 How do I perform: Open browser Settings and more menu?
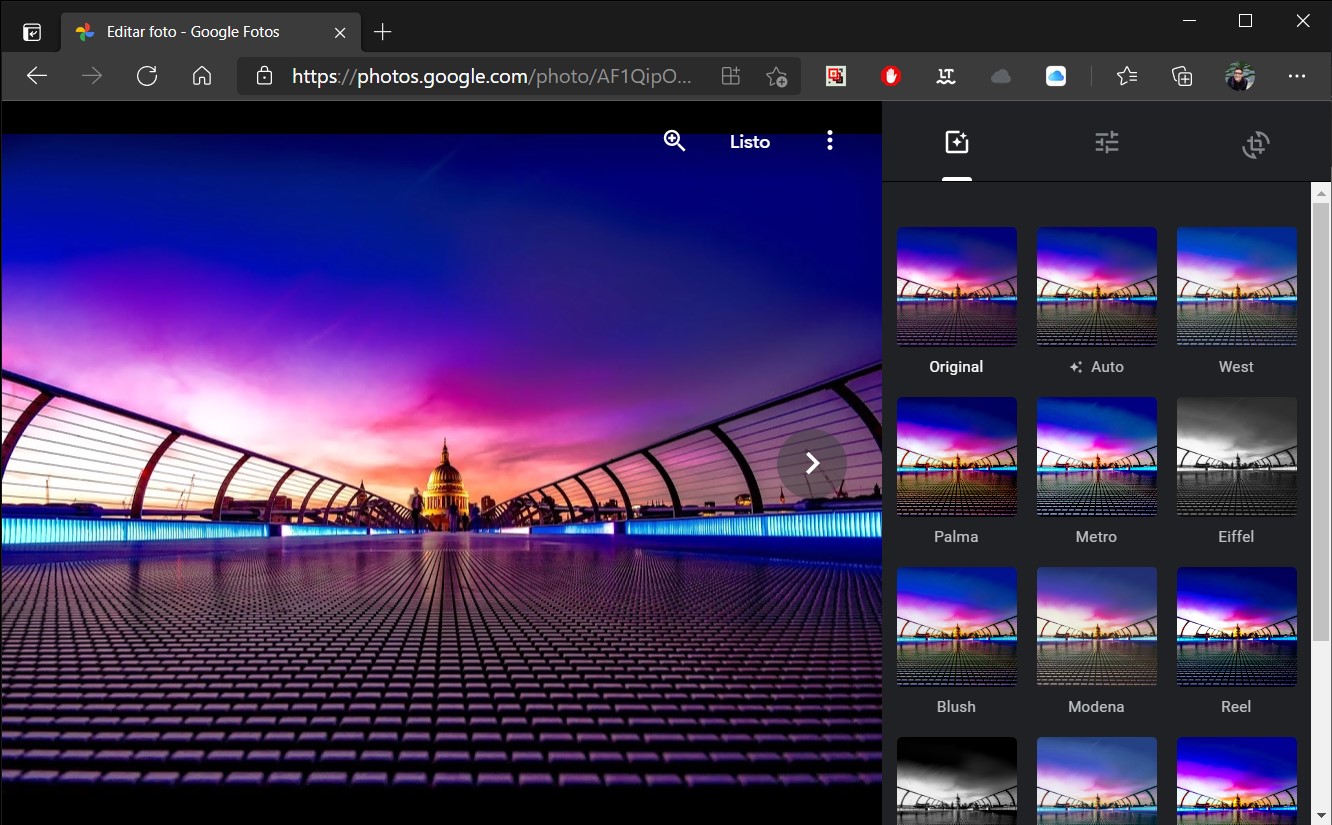click(1297, 76)
